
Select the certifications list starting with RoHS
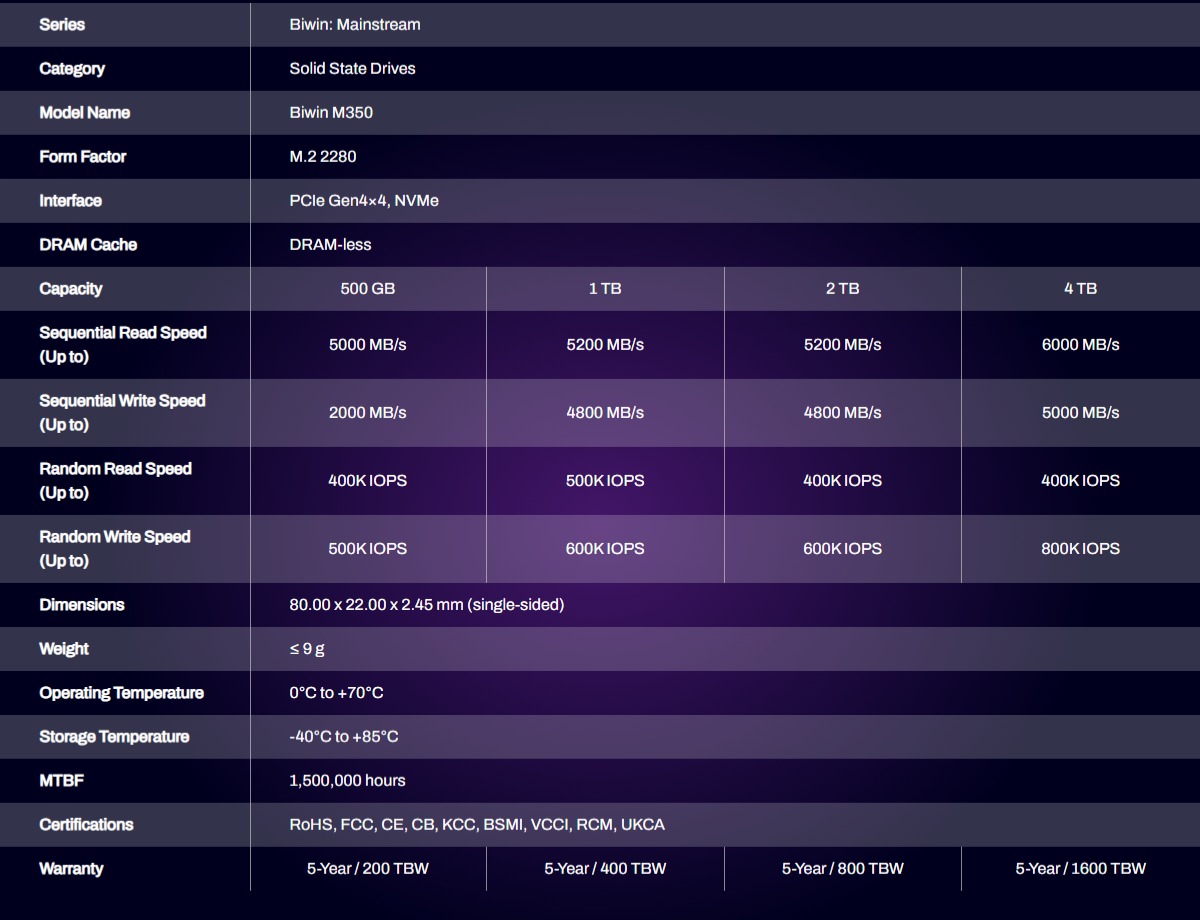[x=477, y=825]
